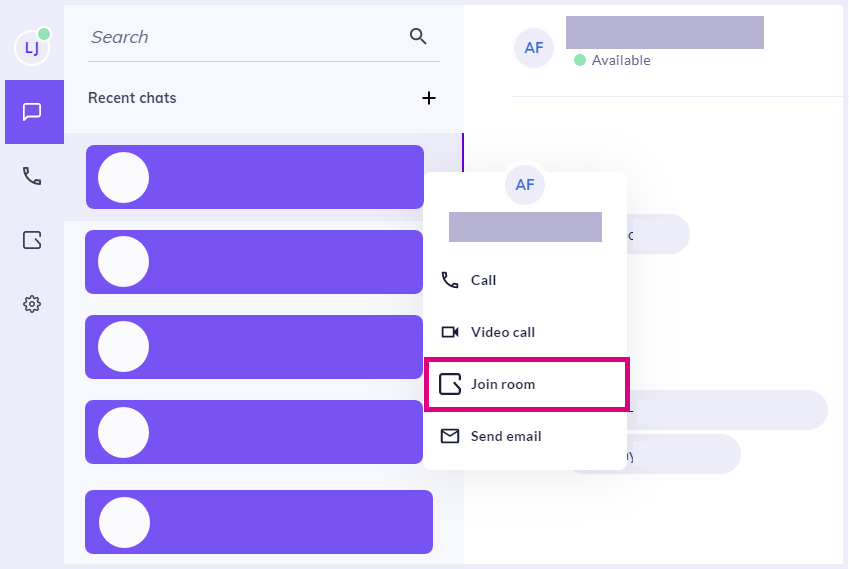This screenshot has width=849, height=569.
Task: Choose Video call in contact menu
Action: [x=525, y=332]
